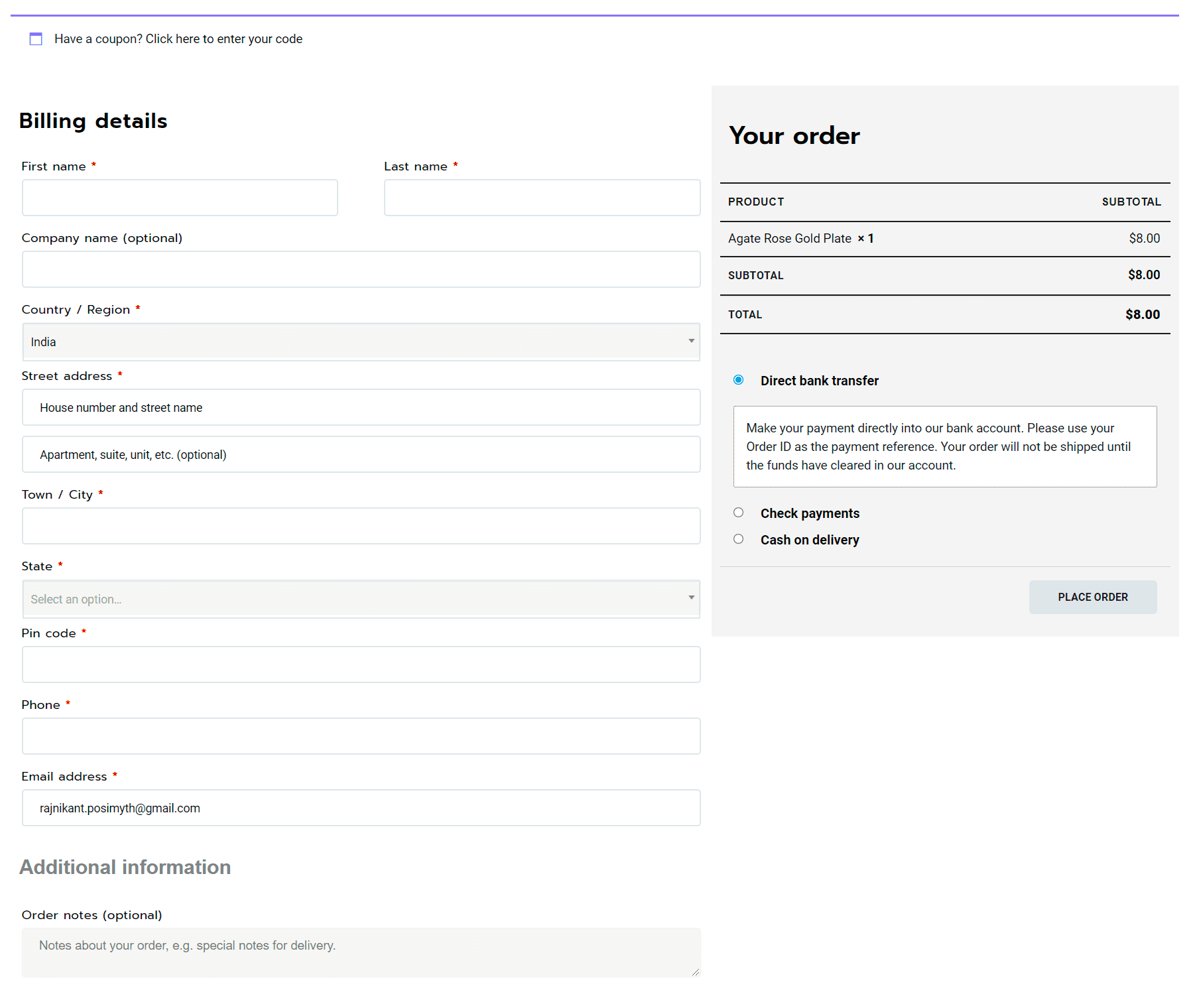This screenshot has height=1008, width=1201.
Task: Focus the Company name optional field
Action: [x=361, y=269]
